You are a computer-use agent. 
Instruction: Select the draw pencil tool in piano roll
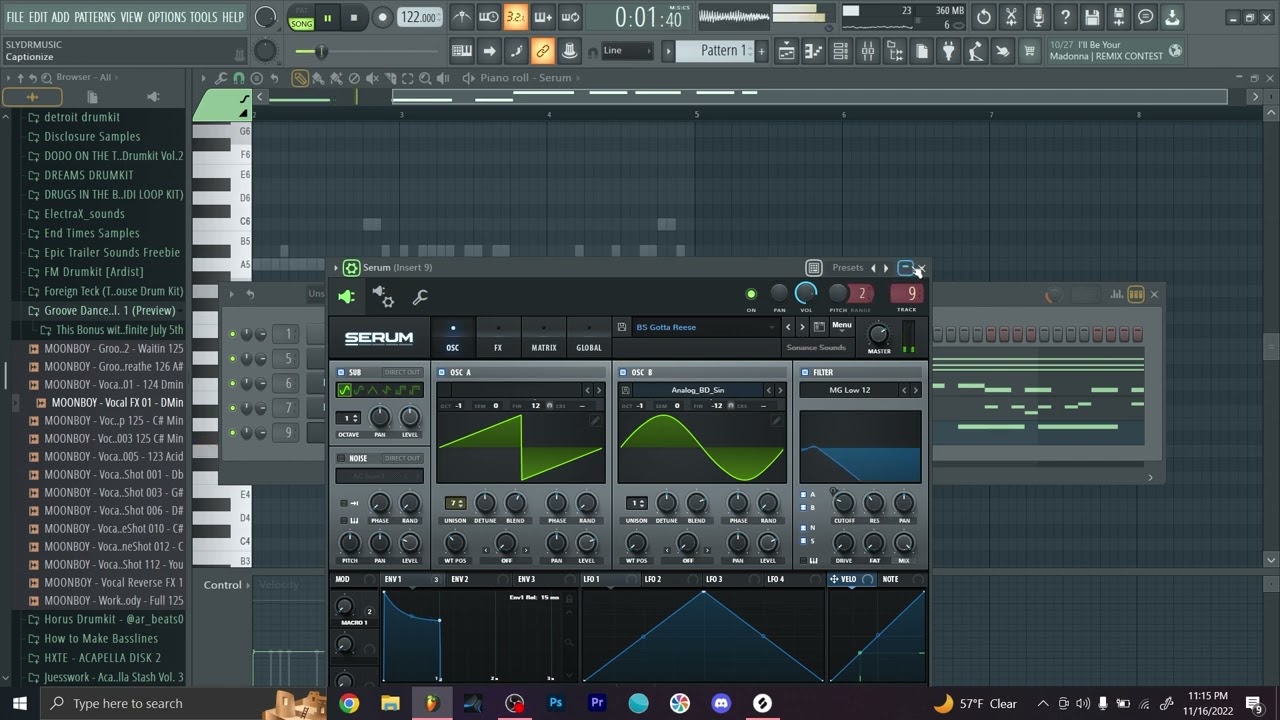pos(300,78)
